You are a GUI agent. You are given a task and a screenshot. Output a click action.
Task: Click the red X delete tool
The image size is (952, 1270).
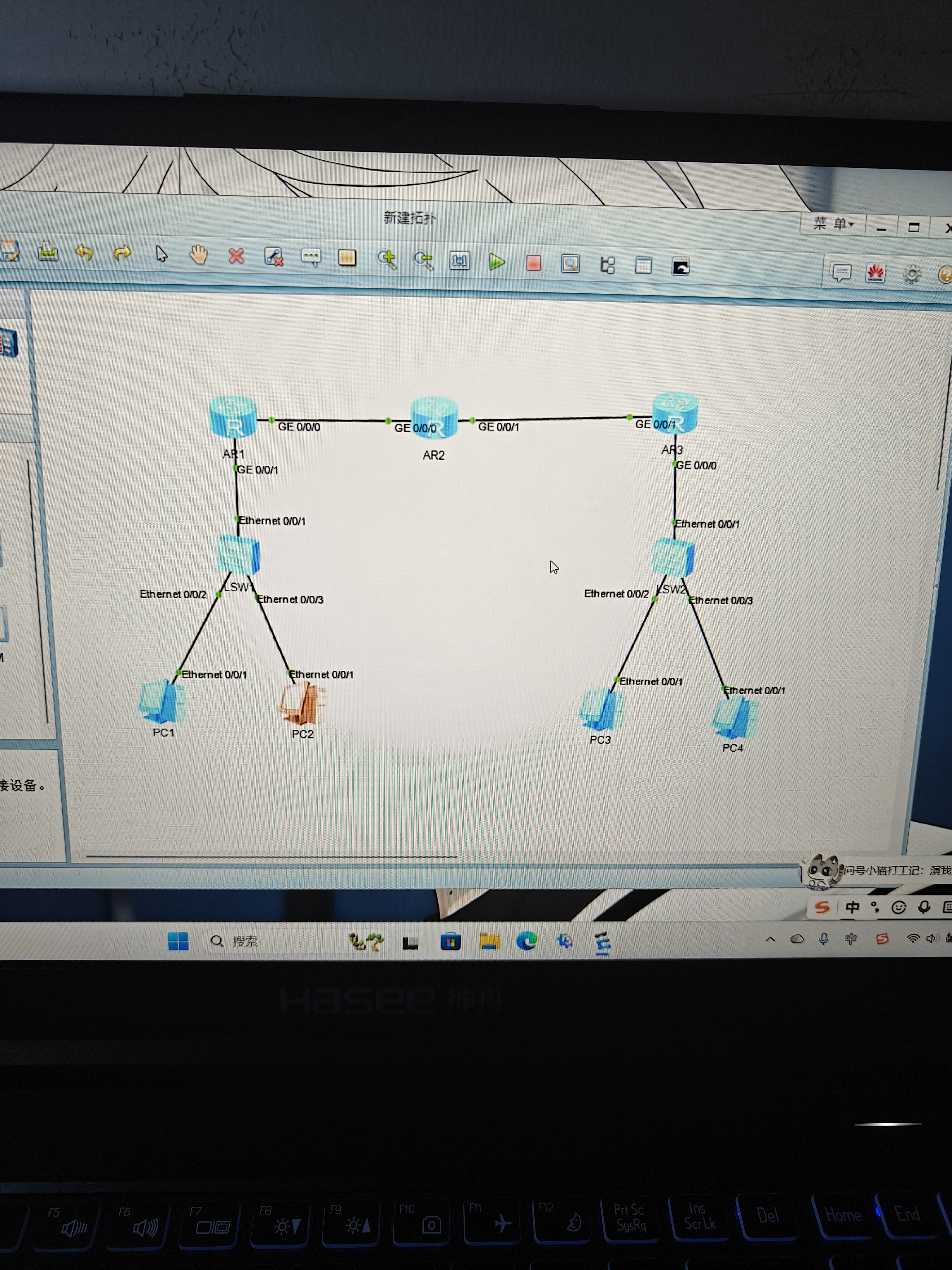pos(236,255)
